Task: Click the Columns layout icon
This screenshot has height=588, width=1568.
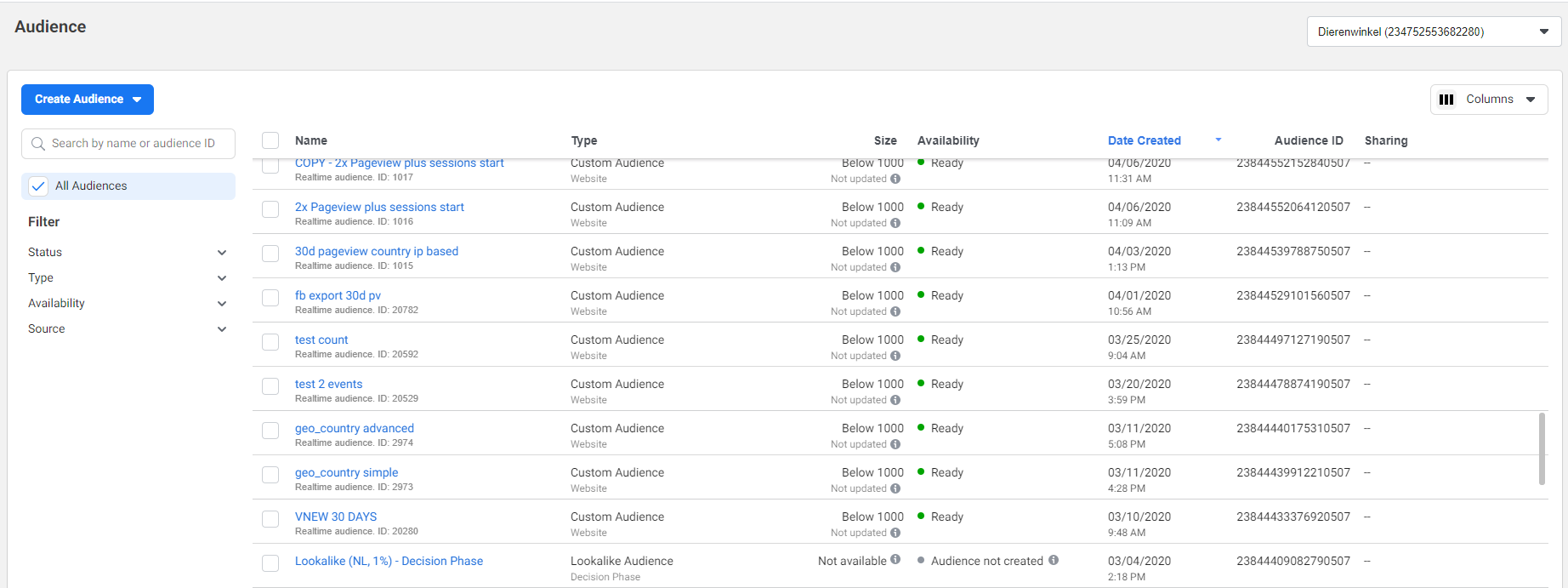Action: [1446, 100]
